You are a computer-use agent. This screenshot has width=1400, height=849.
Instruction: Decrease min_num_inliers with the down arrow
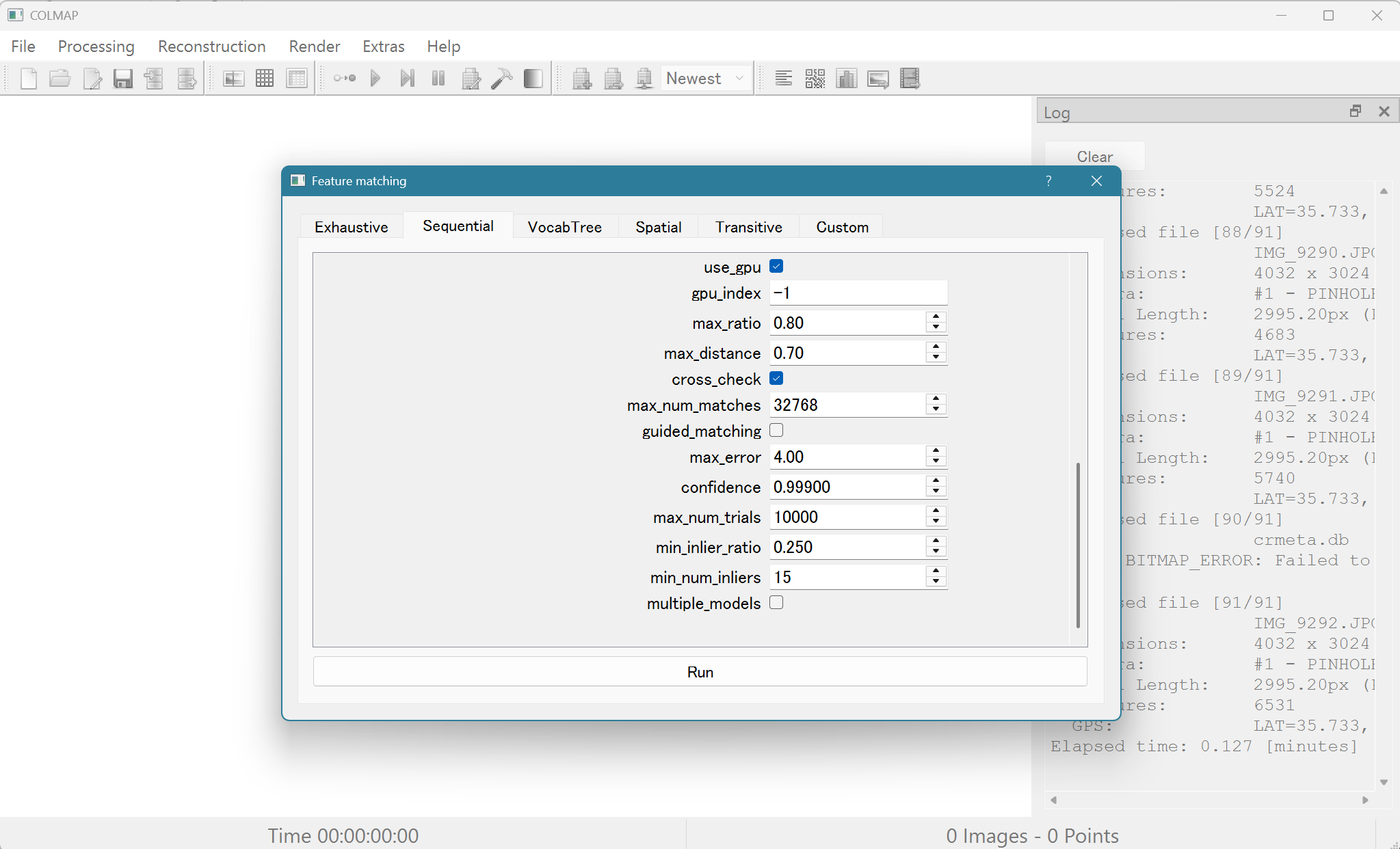936,582
